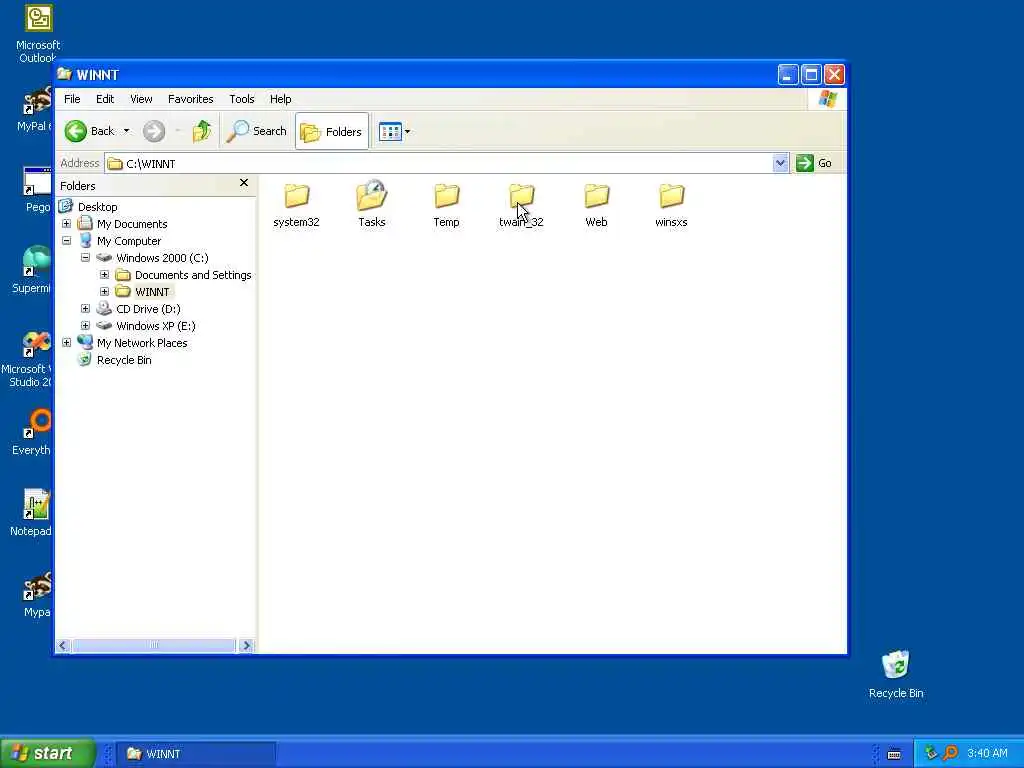Click the network icon in system tray
The width and height of the screenshot is (1024, 768).
tap(931, 754)
